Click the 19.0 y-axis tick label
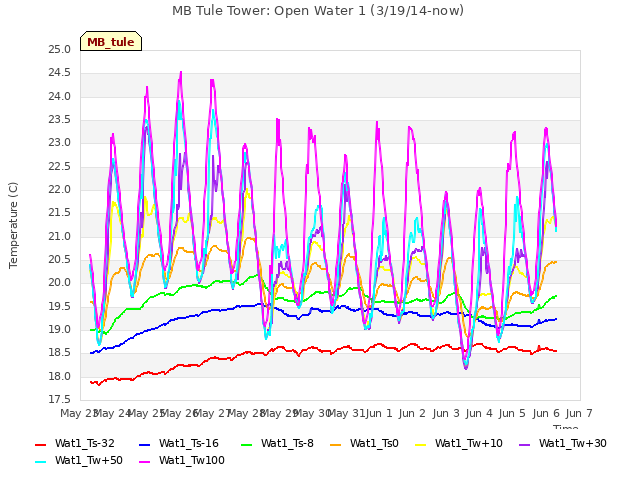The height and width of the screenshot is (480, 640). pyautogui.click(x=60, y=330)
